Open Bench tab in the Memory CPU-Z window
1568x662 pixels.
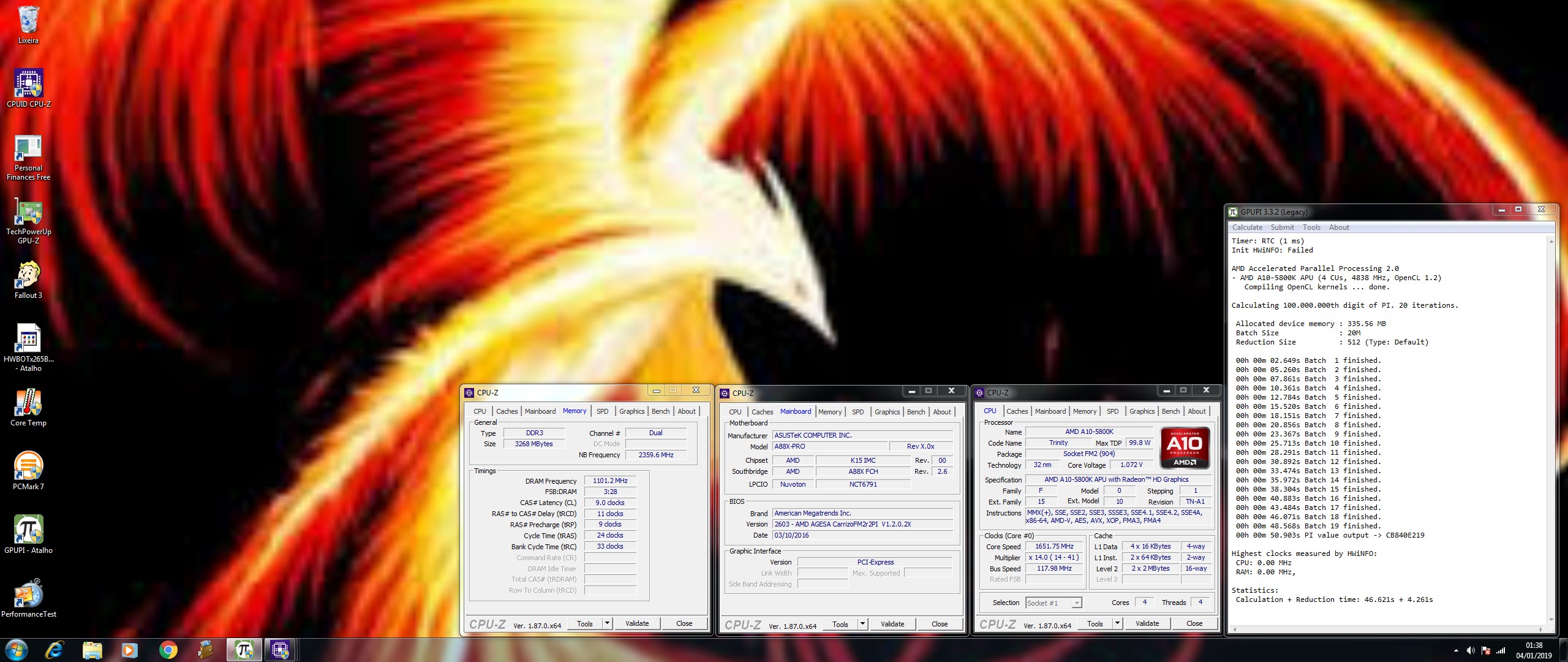pyautogui.click(x=660, y=411)
